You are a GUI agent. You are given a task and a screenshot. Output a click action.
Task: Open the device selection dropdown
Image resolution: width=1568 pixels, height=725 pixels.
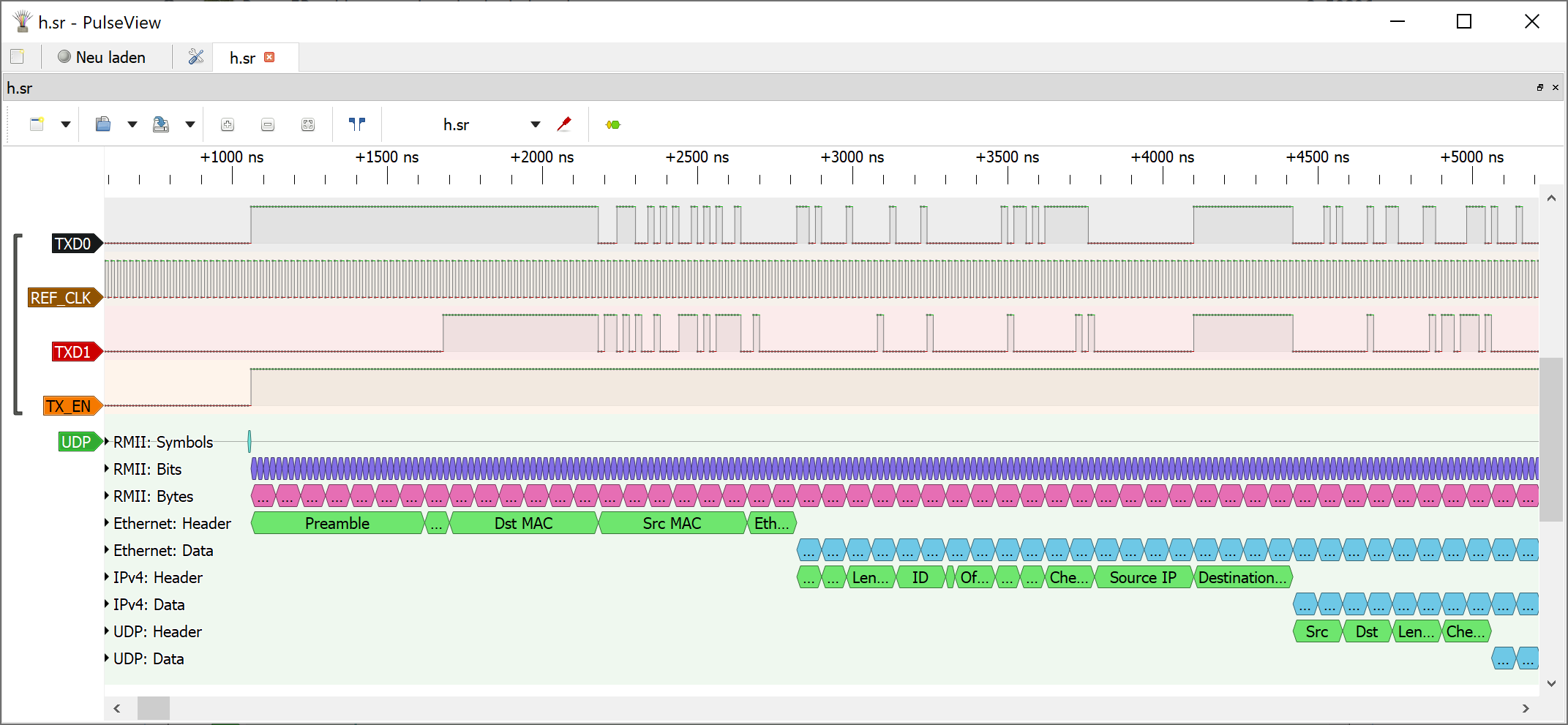tap(535, 124)
